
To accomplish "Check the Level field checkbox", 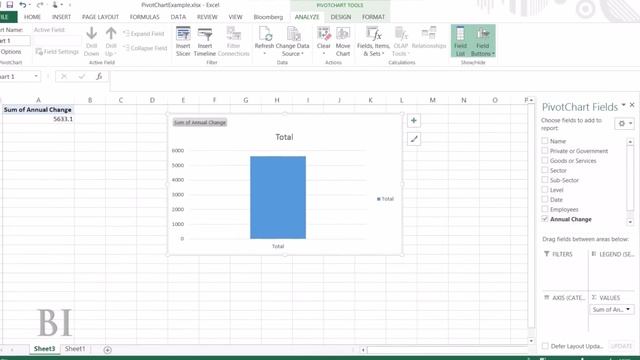I will coord(544,190).
